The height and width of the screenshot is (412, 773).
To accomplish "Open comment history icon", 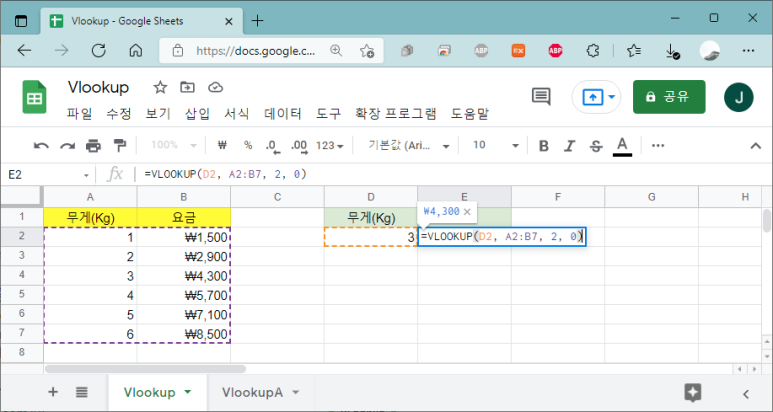I will coord(541,97).
